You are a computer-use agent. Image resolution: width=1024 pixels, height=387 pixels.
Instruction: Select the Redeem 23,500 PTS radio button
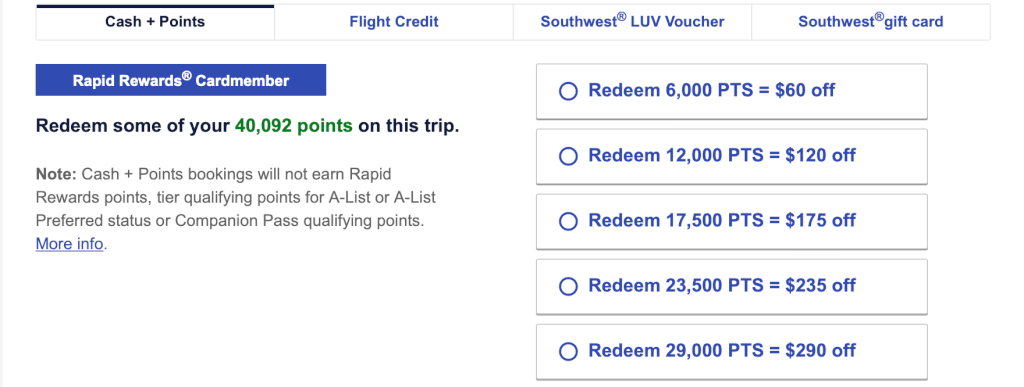click(x=568, y=286)
